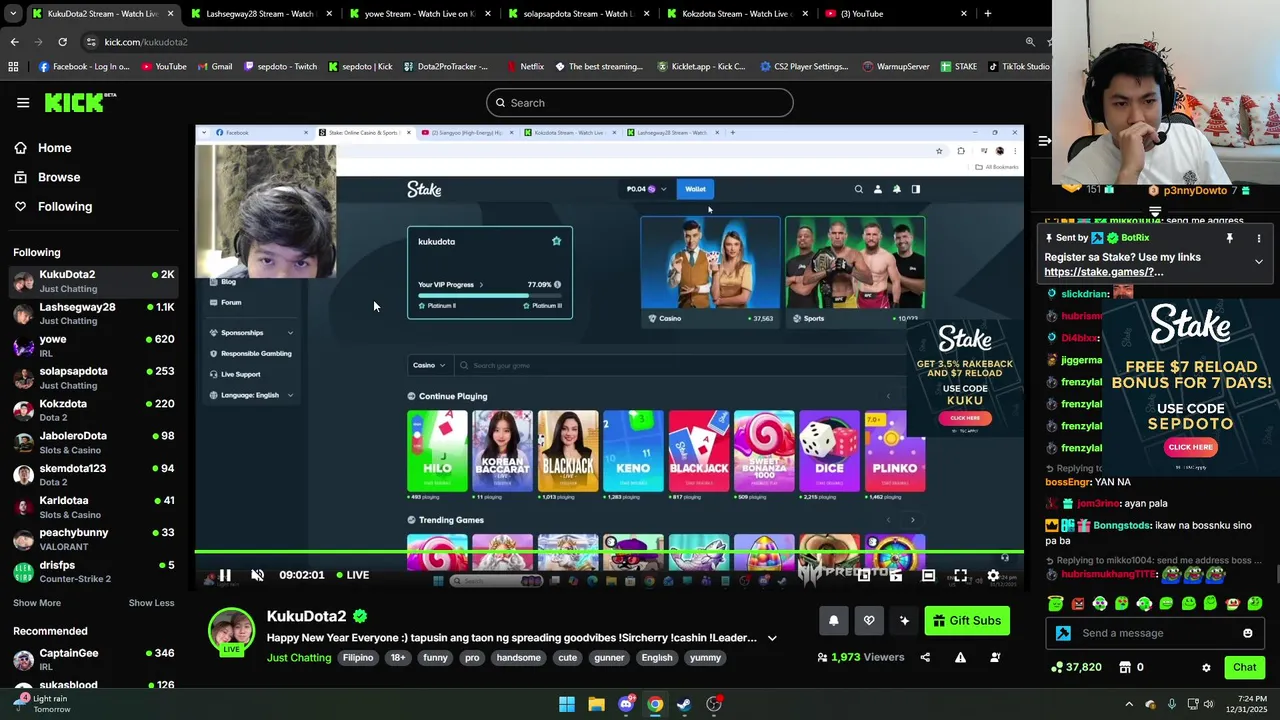Open JaboleroDota channel from Following list
The image size is (1280, 720).
tap(93, 443)
